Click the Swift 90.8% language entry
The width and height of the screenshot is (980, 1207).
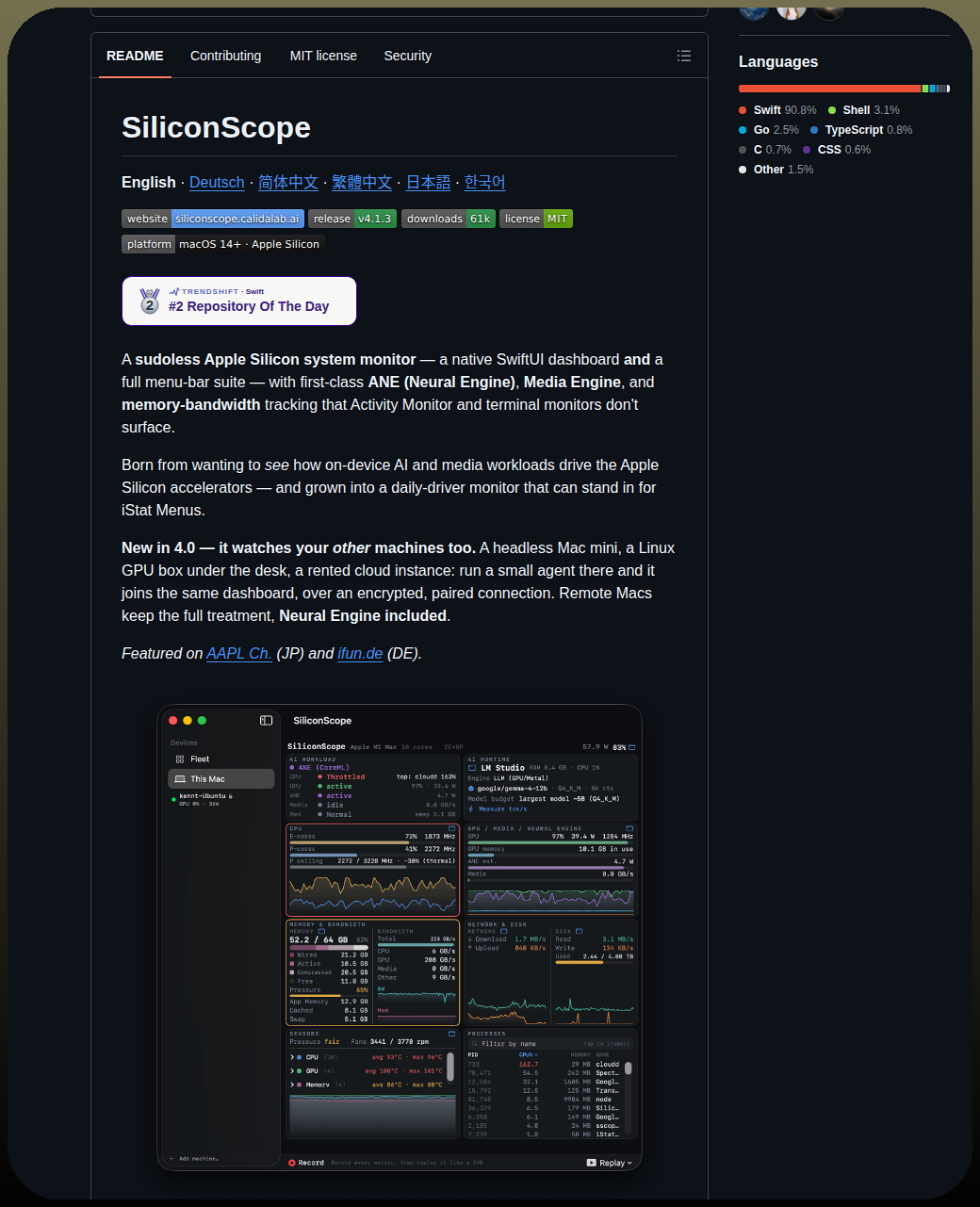[778, 110]
